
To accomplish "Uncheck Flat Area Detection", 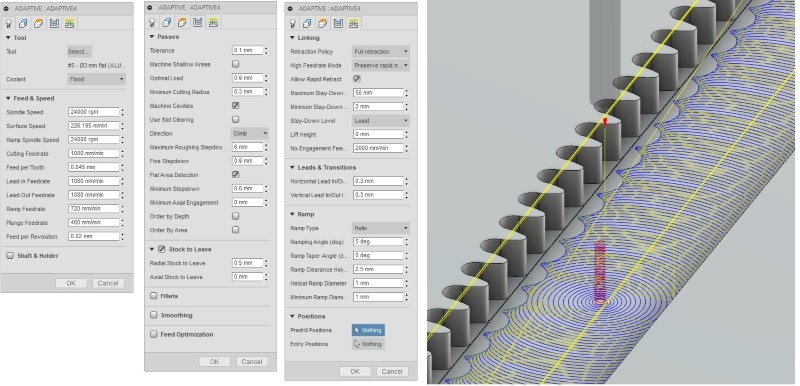I will pos(235,174).
